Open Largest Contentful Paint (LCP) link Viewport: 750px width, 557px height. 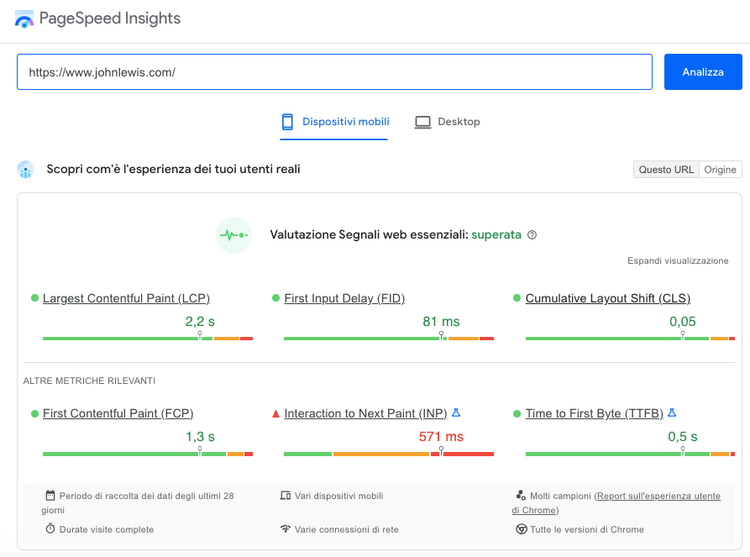[x=126, y=298]
